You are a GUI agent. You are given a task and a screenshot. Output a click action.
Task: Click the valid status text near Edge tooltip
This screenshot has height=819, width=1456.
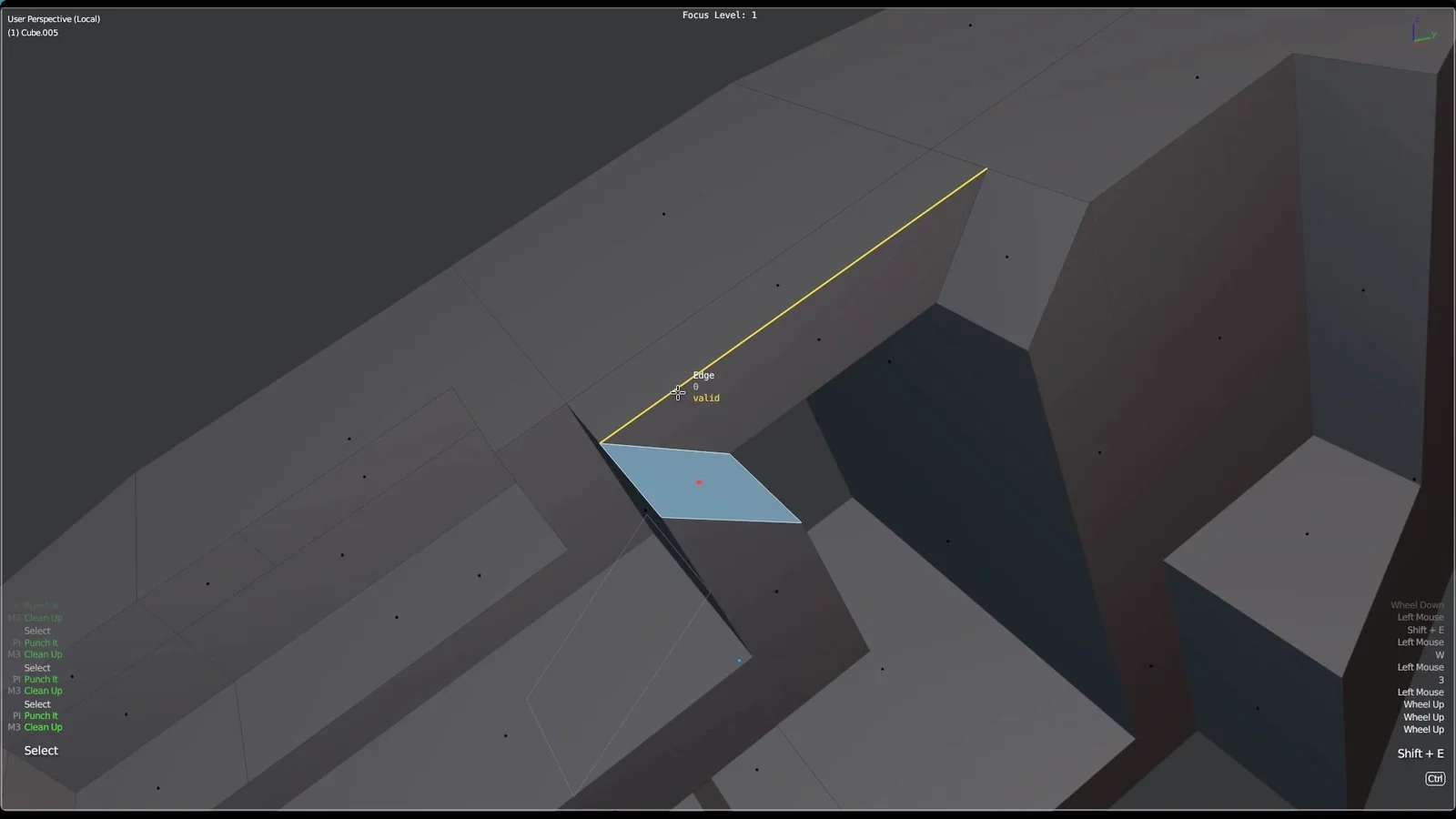coord(705,398)
